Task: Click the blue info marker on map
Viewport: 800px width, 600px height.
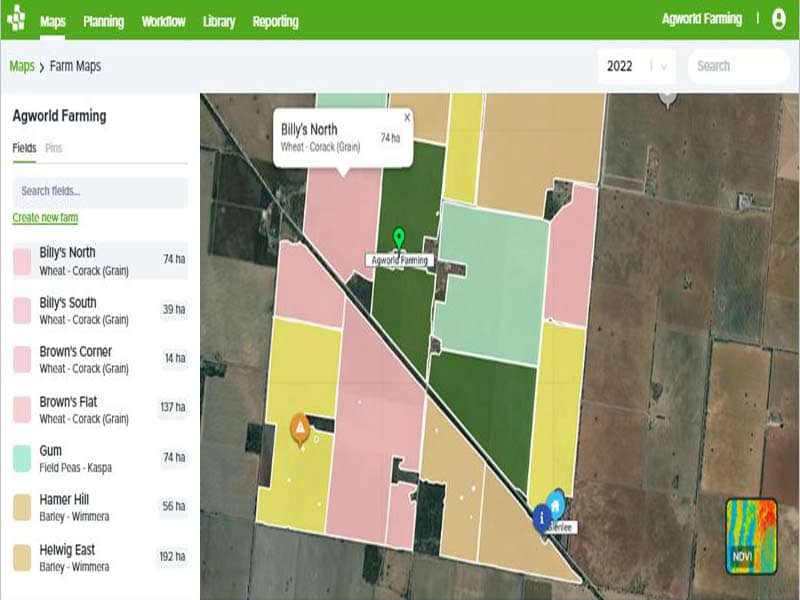Action: (x=542, y=516)
